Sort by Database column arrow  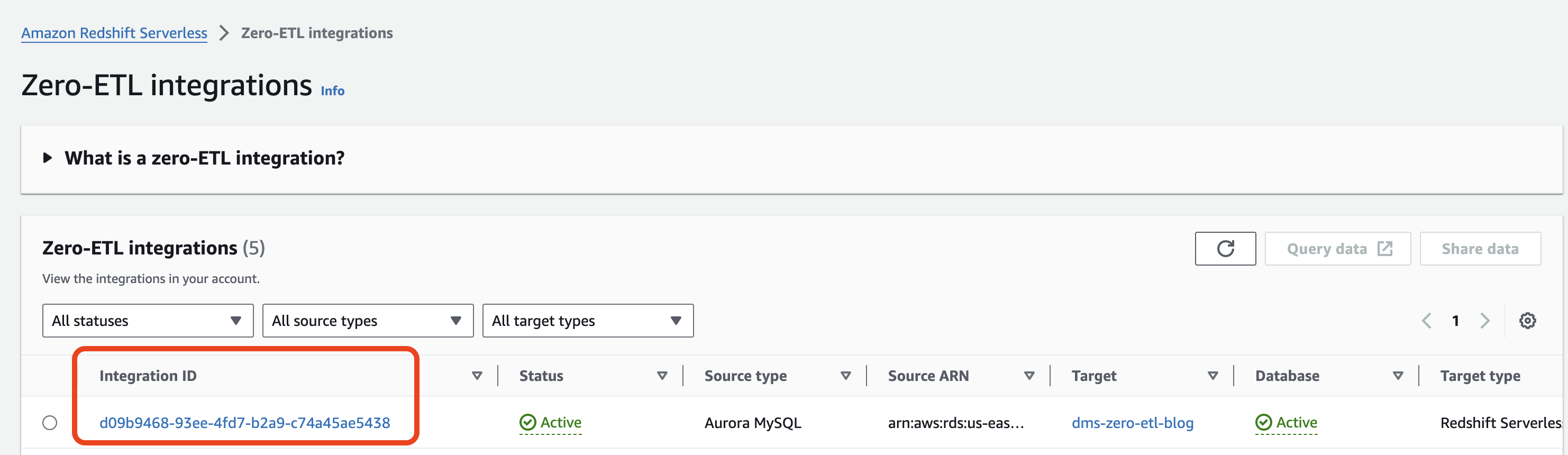(x=1398, y=376)
